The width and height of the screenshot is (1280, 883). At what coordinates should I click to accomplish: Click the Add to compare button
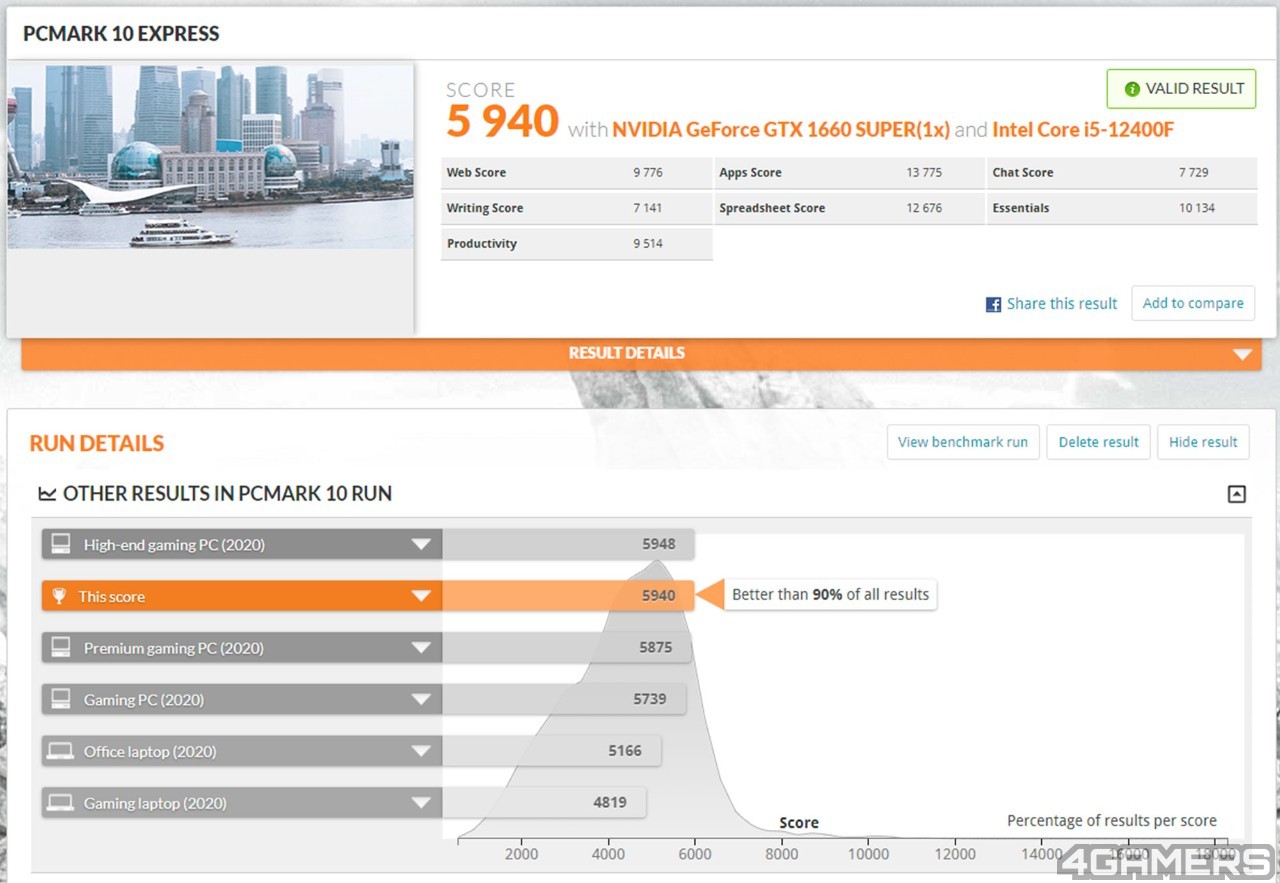pos(1193,303)
